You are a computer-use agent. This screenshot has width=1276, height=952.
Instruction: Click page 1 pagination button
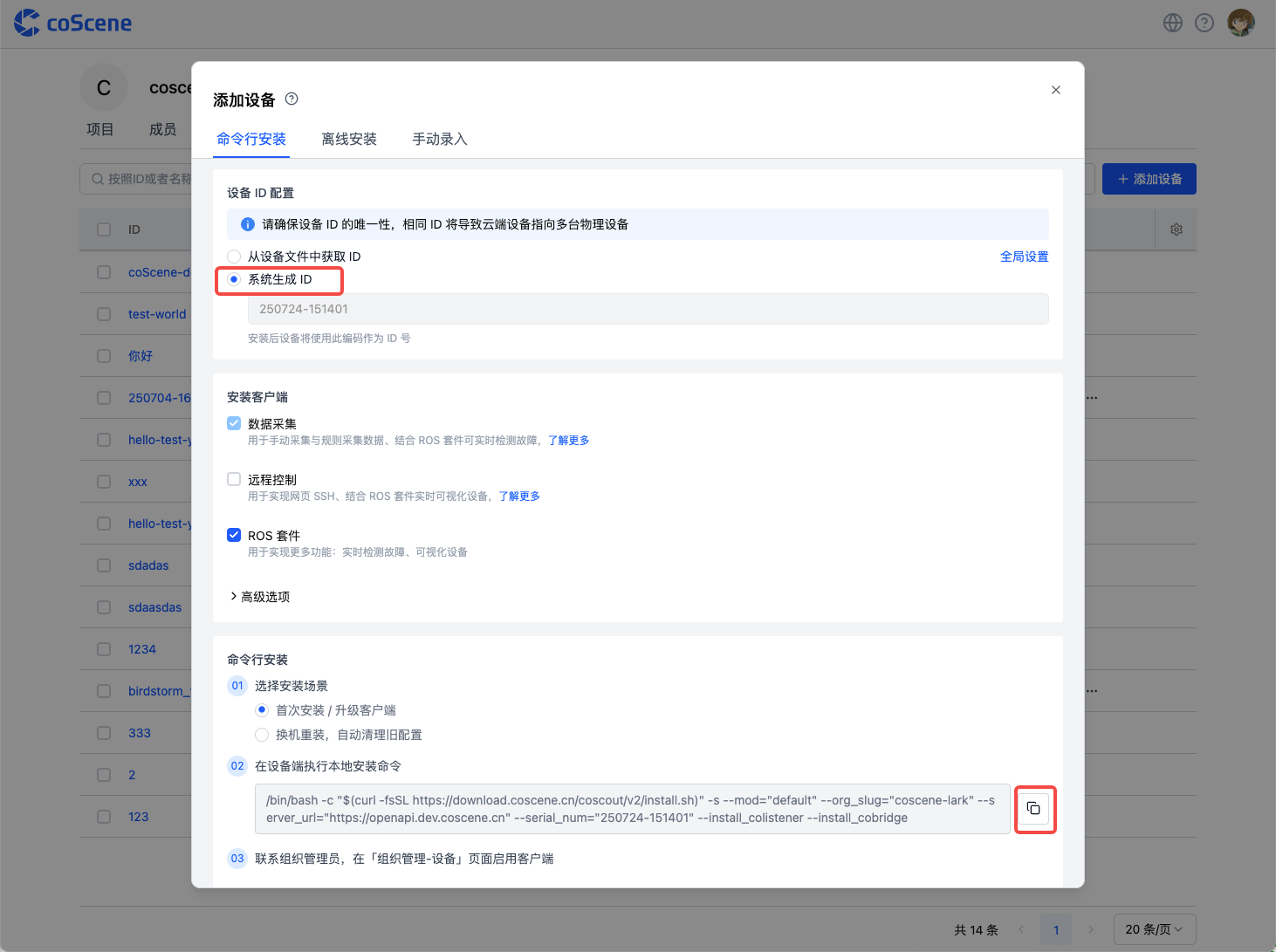1056,930
